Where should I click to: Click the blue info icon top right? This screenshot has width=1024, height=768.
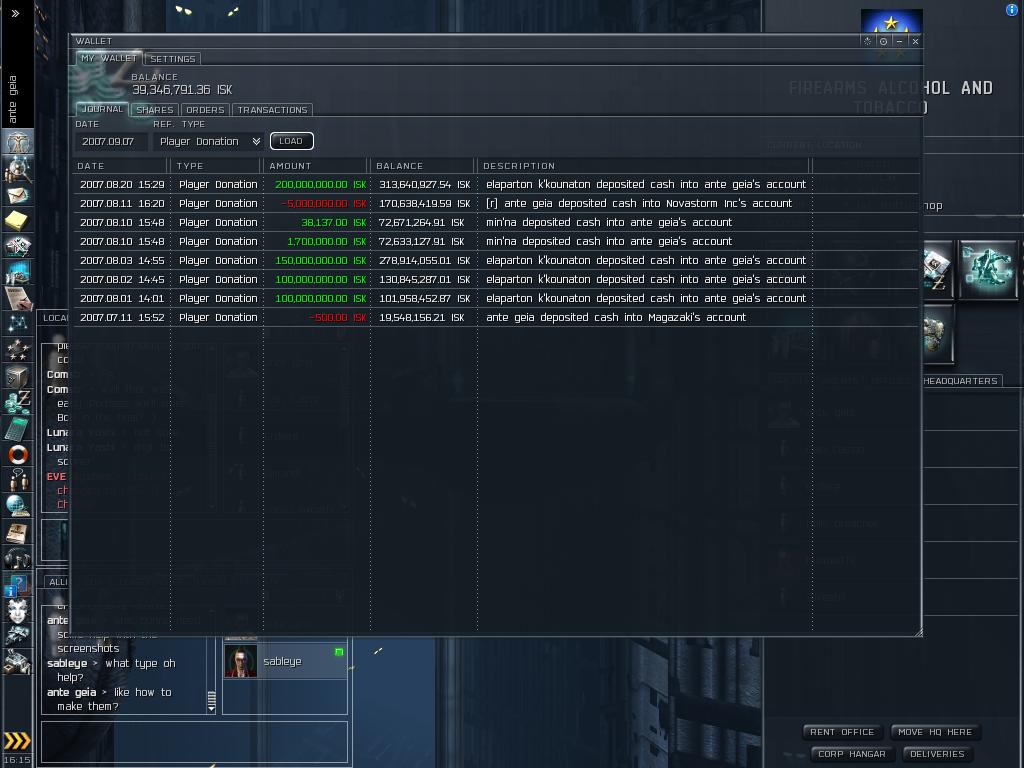tap(1012, 10)
